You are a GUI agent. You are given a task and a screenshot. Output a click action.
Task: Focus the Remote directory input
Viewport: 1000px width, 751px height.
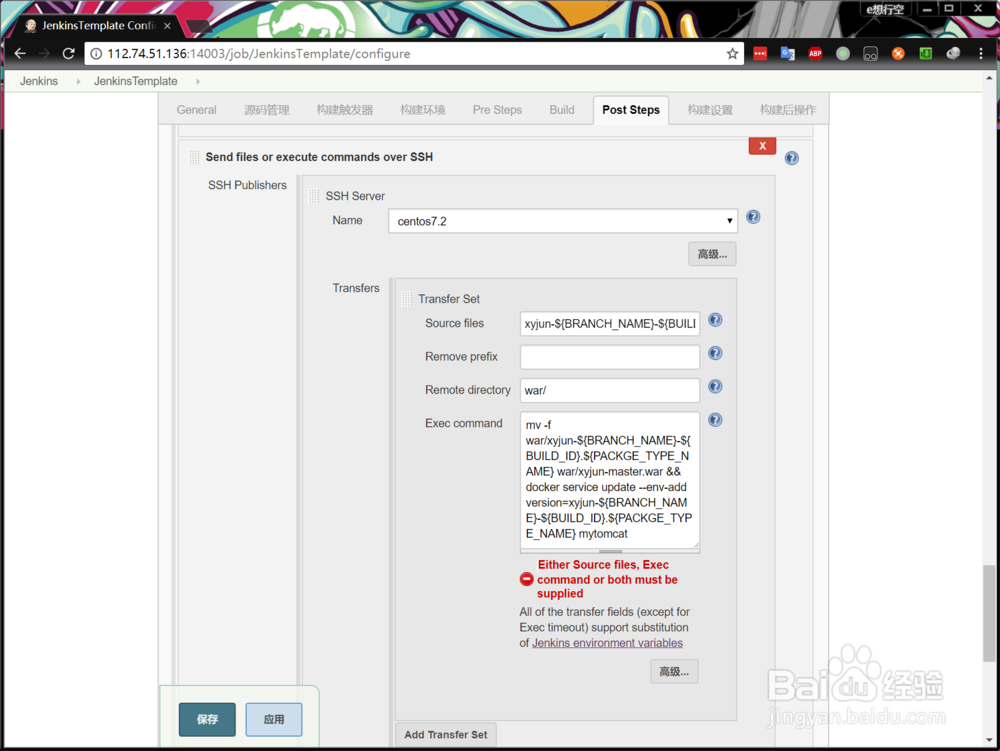click(x=610, y=390)
